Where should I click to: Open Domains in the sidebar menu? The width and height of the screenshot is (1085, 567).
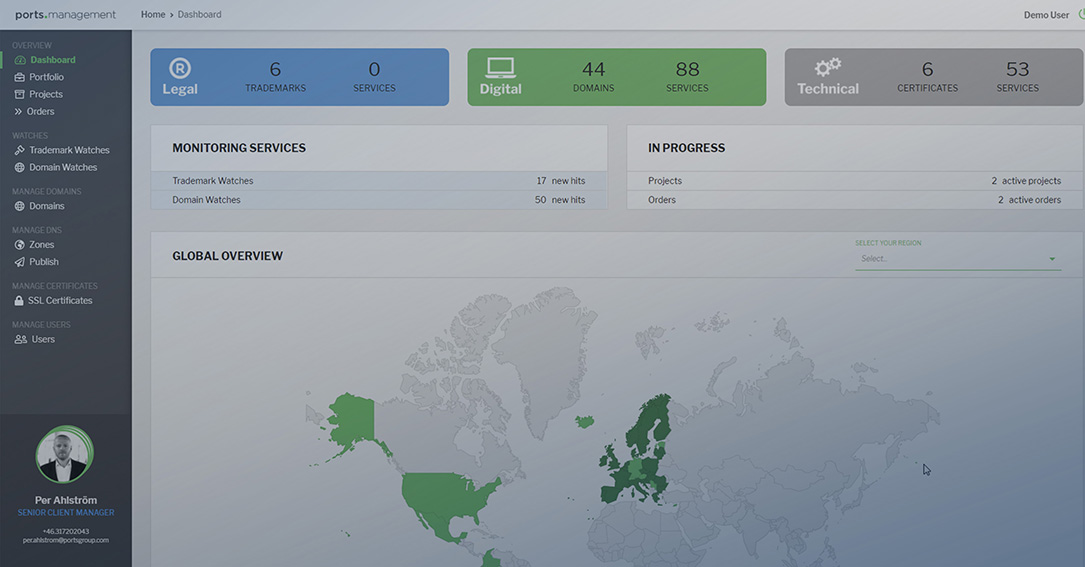[46, 206]
